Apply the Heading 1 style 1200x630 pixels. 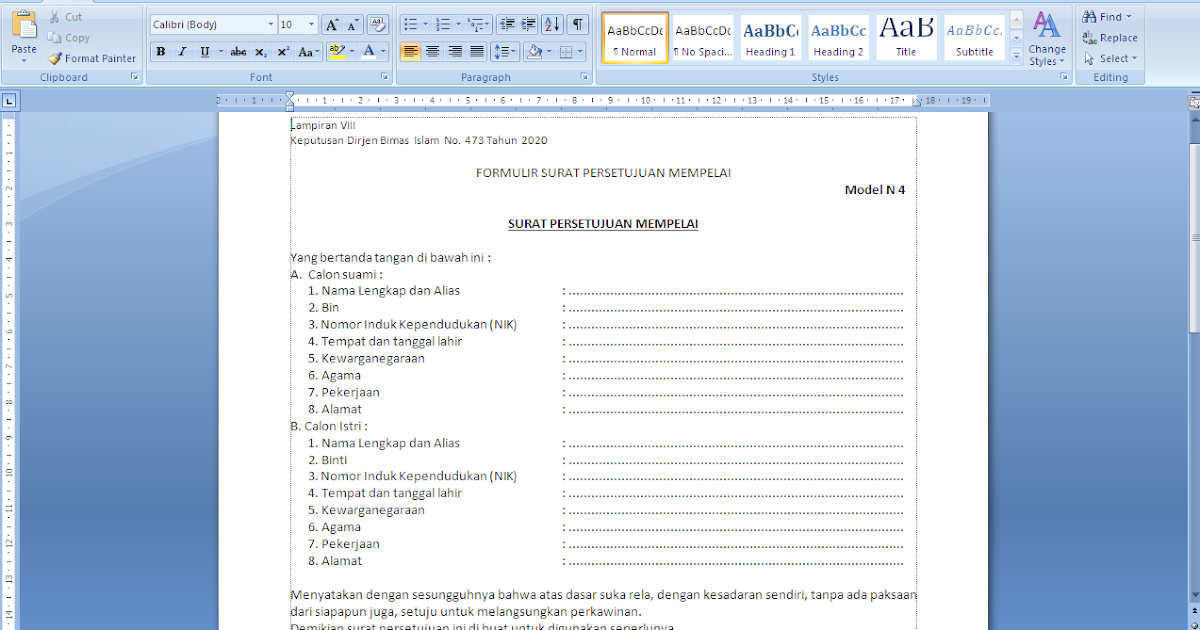770,38
